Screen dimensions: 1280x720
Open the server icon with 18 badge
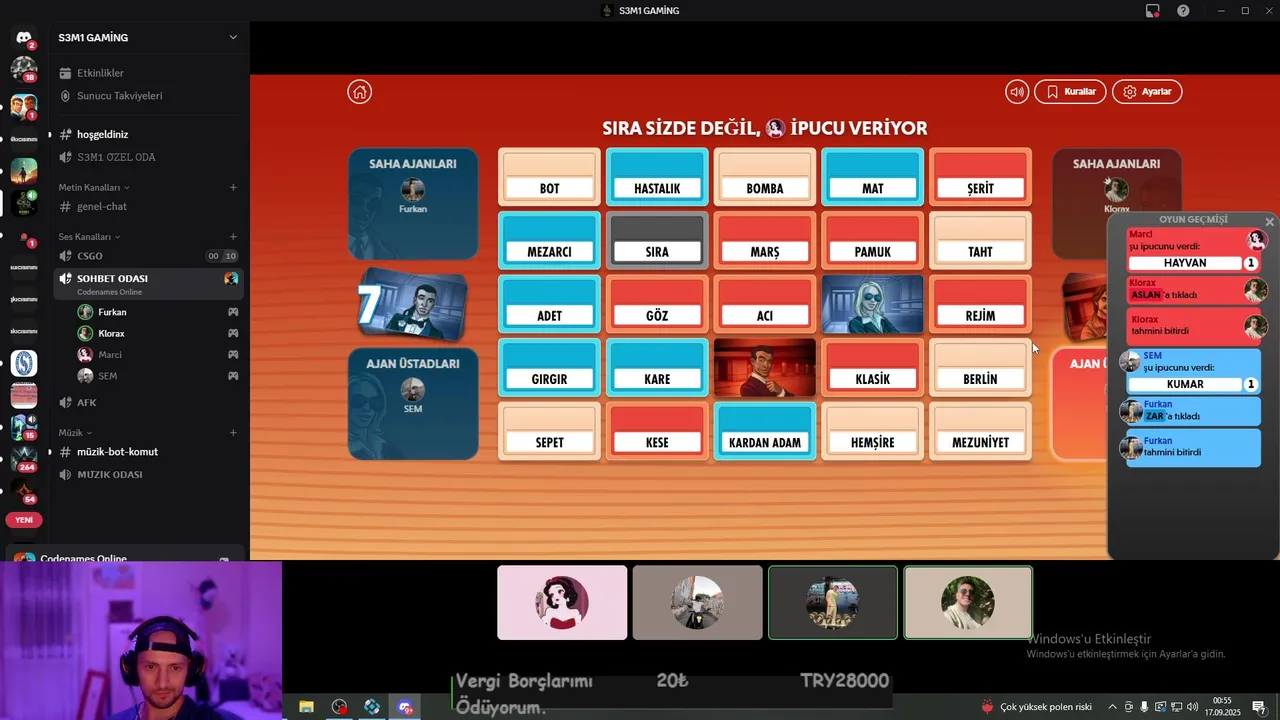pos(23,68)
